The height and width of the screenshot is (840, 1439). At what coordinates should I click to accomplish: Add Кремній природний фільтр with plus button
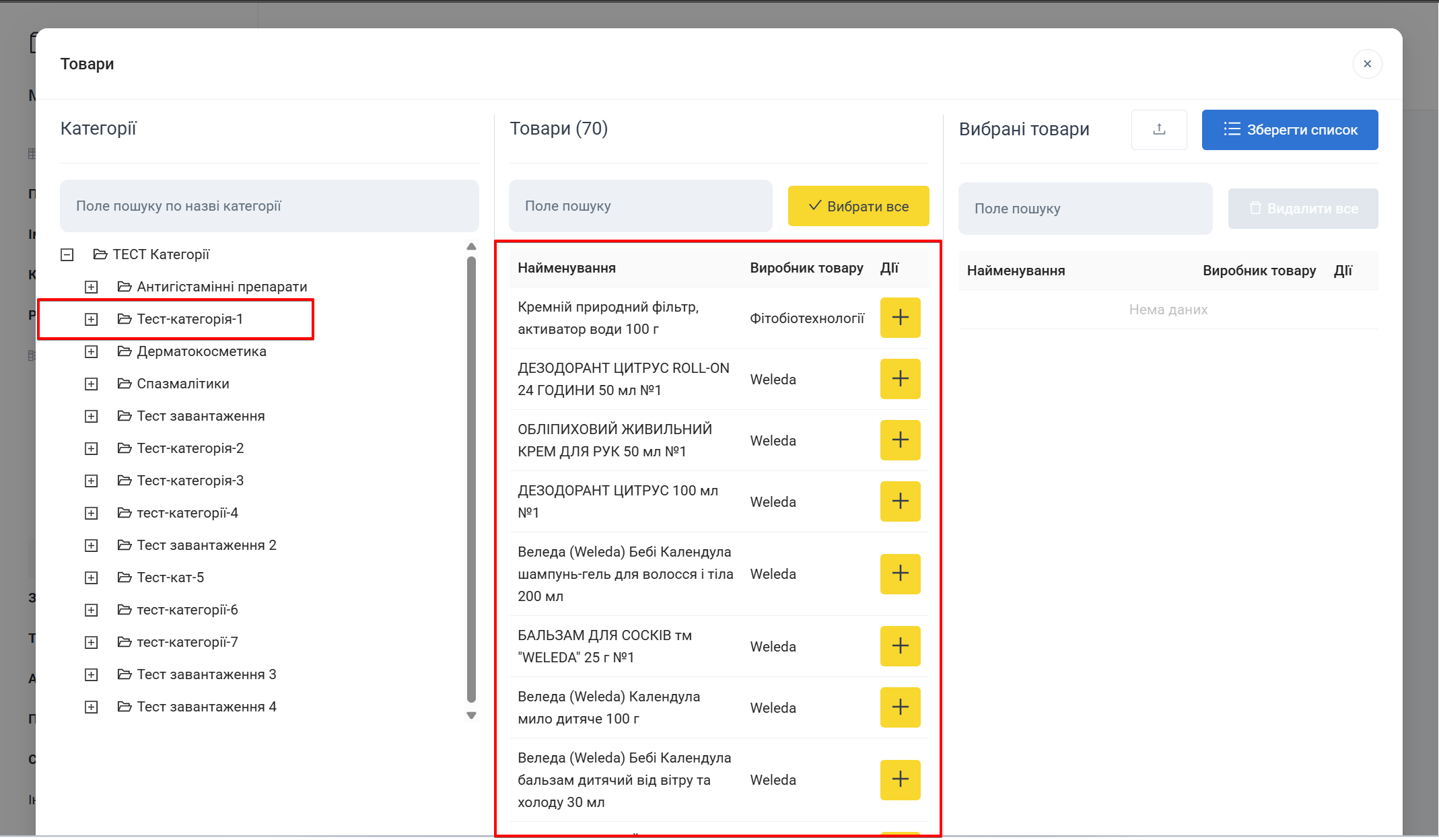pyautogui.click(x=900, y=318)
